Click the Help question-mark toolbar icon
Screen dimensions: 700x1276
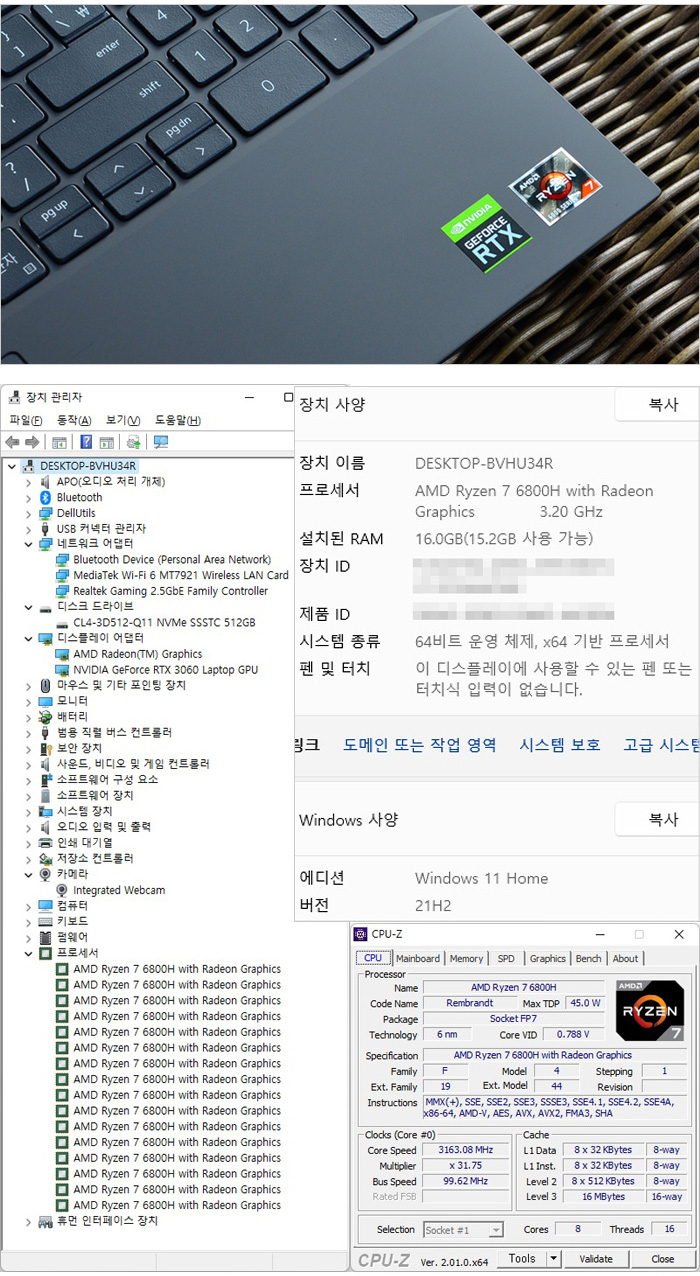point(86,442)
